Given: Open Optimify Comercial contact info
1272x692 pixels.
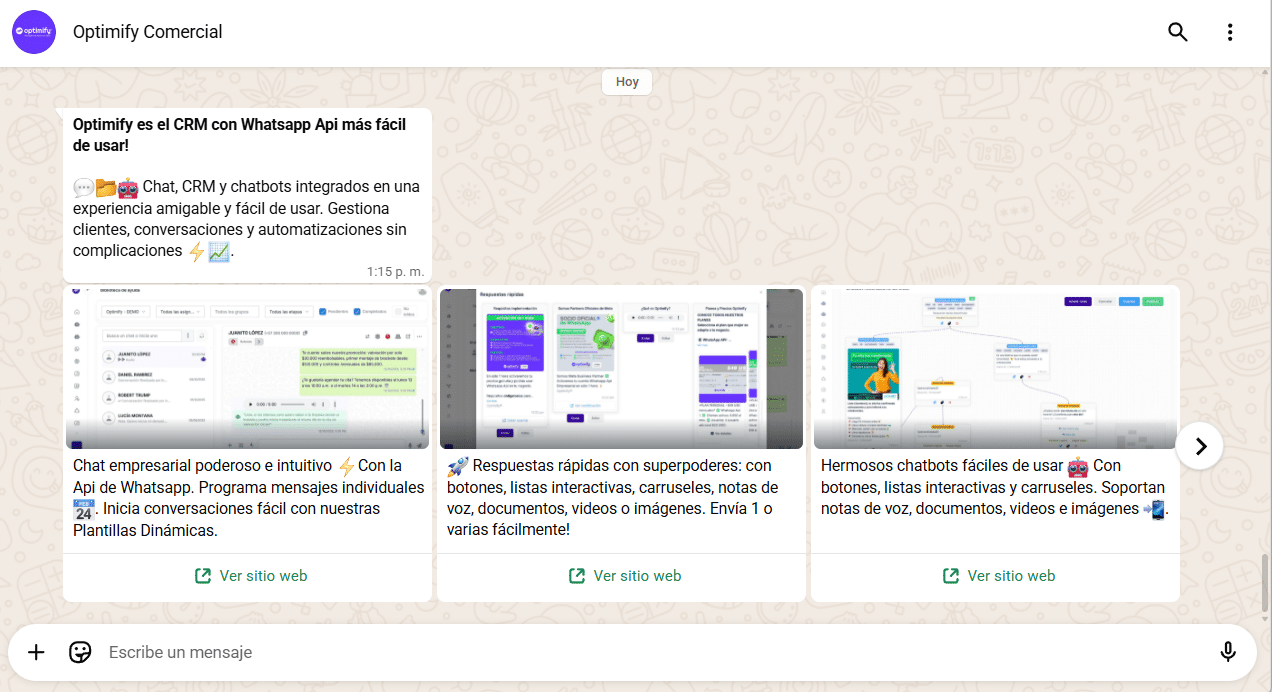Looking at the screenshot, I should tap(148, 32).
